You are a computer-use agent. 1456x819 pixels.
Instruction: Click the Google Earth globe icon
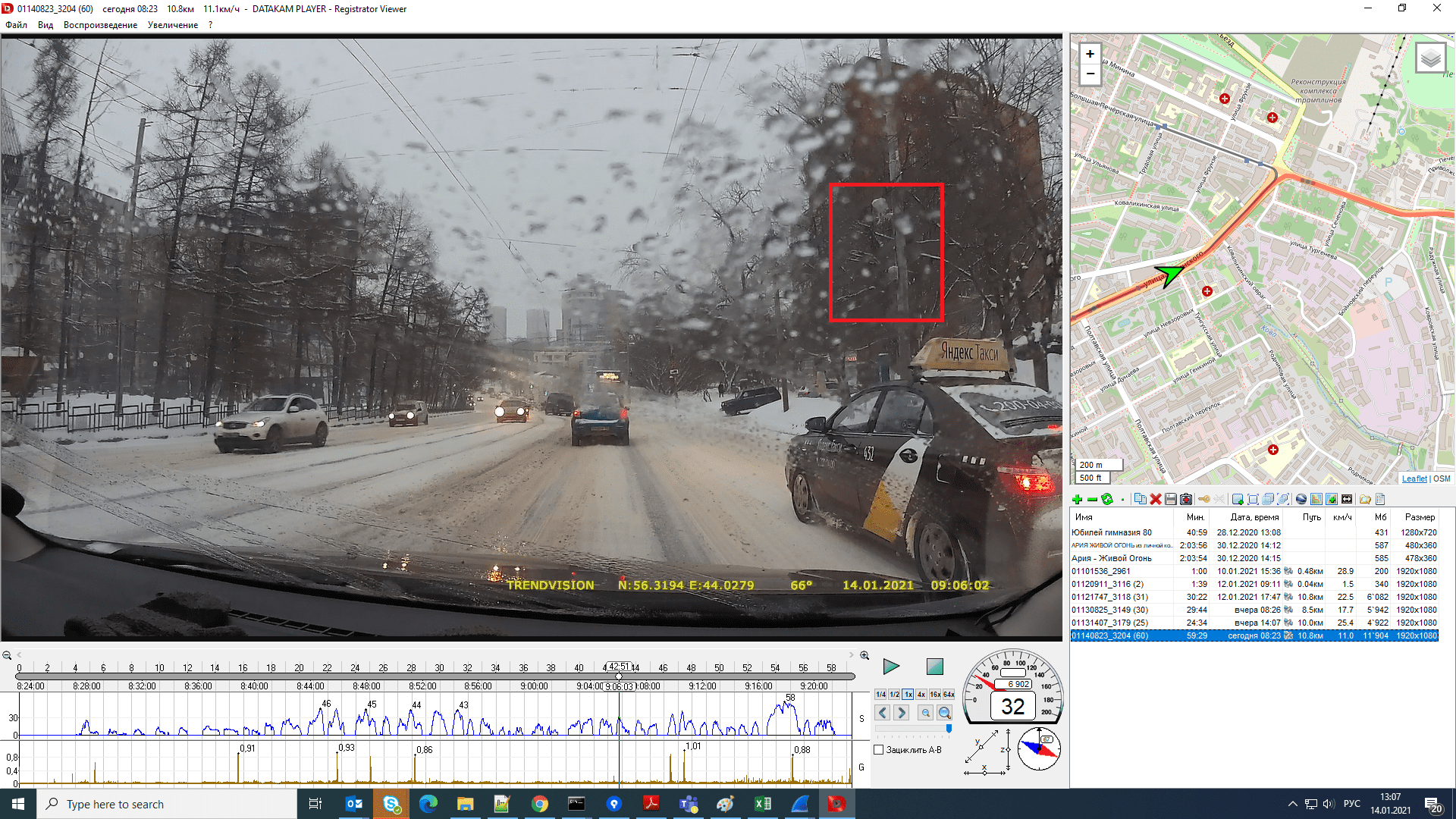[x=1301, y=499]
